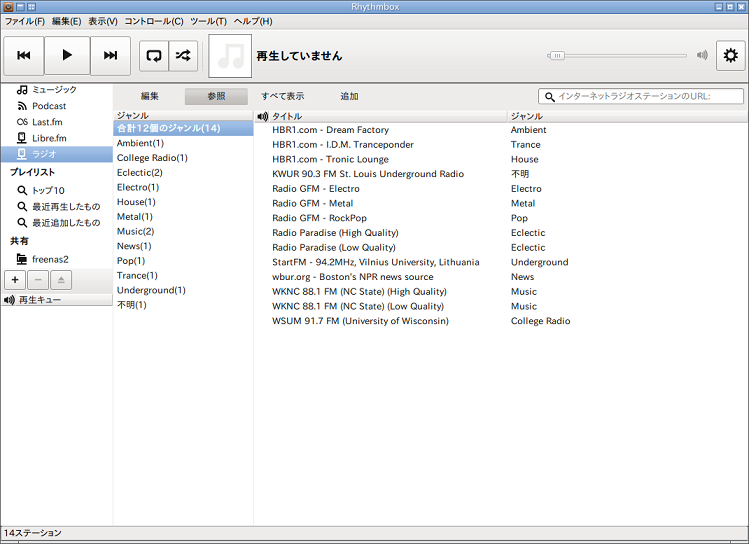Open the 再生キュー play queue
Screen dimensions: 749x544
click(56, 300)
